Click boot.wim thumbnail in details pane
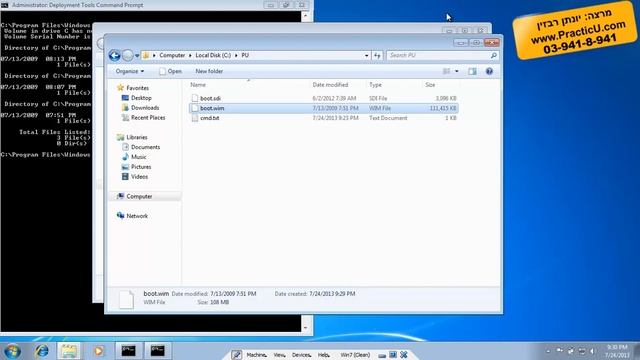 pos(126,299)
